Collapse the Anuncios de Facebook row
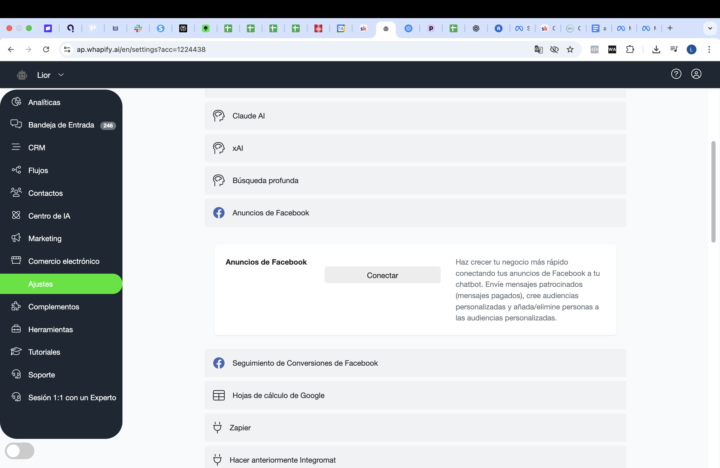720x468 pixels. pos(415,213)
